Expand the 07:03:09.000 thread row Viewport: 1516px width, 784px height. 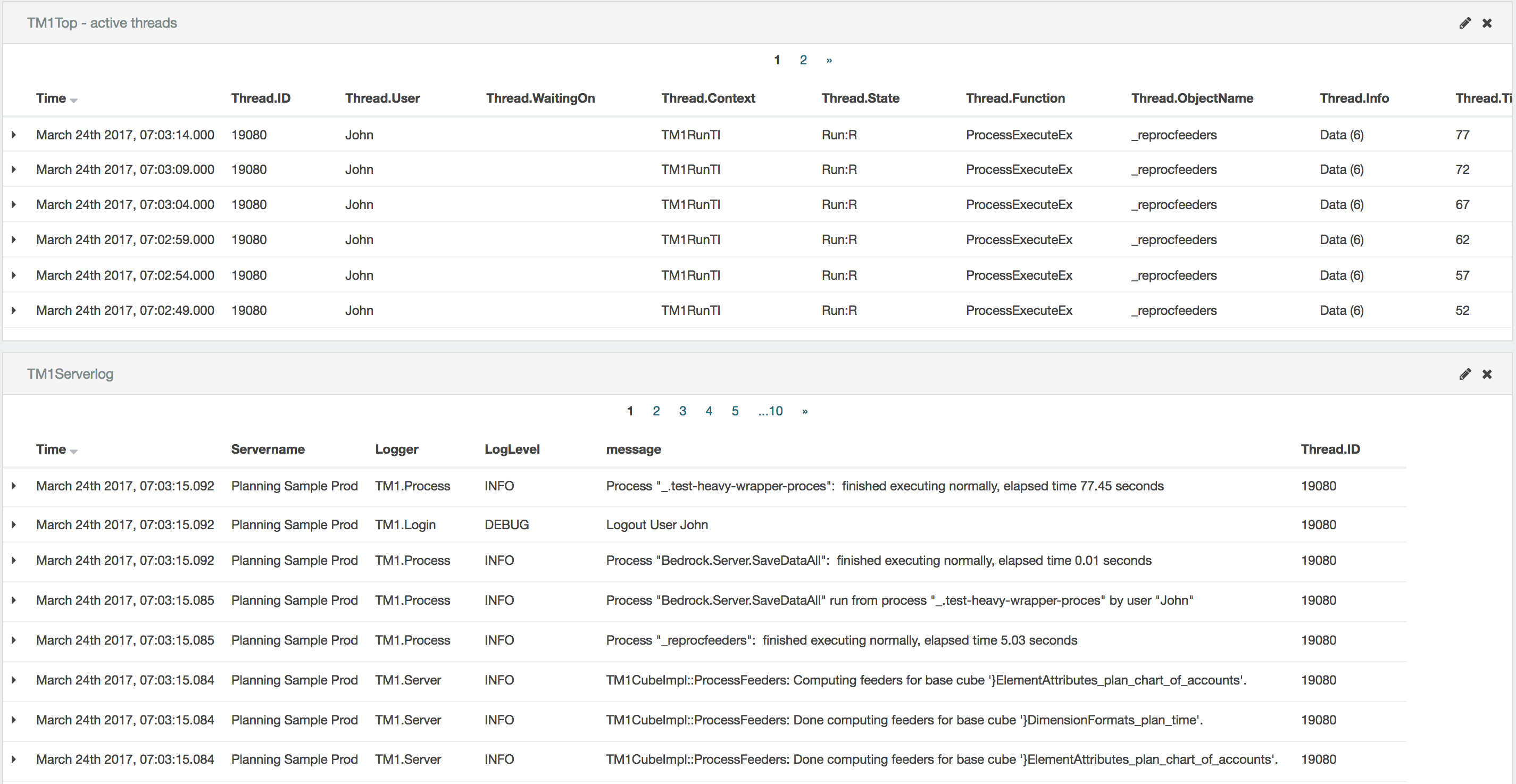coord(13,170)
